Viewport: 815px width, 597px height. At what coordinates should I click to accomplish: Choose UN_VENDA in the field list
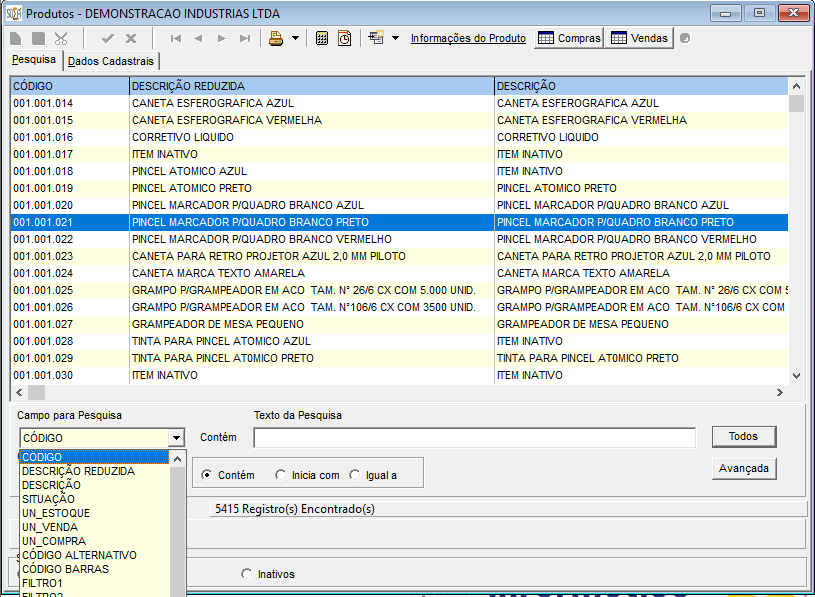50,527
